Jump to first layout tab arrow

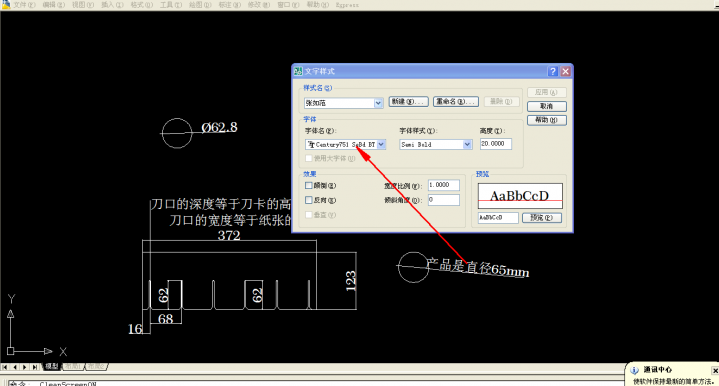tap(5, 367)
